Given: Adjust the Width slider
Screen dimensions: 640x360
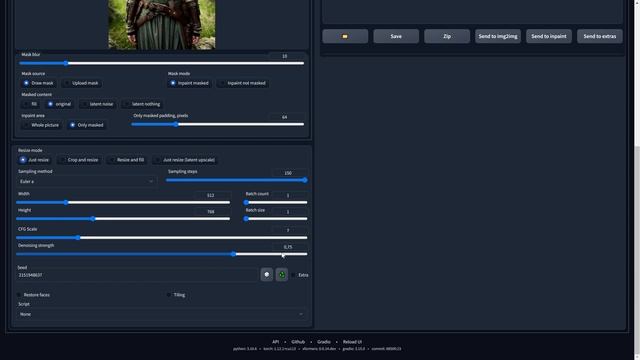Looking at the screenshot, I should tap(123, 202).
